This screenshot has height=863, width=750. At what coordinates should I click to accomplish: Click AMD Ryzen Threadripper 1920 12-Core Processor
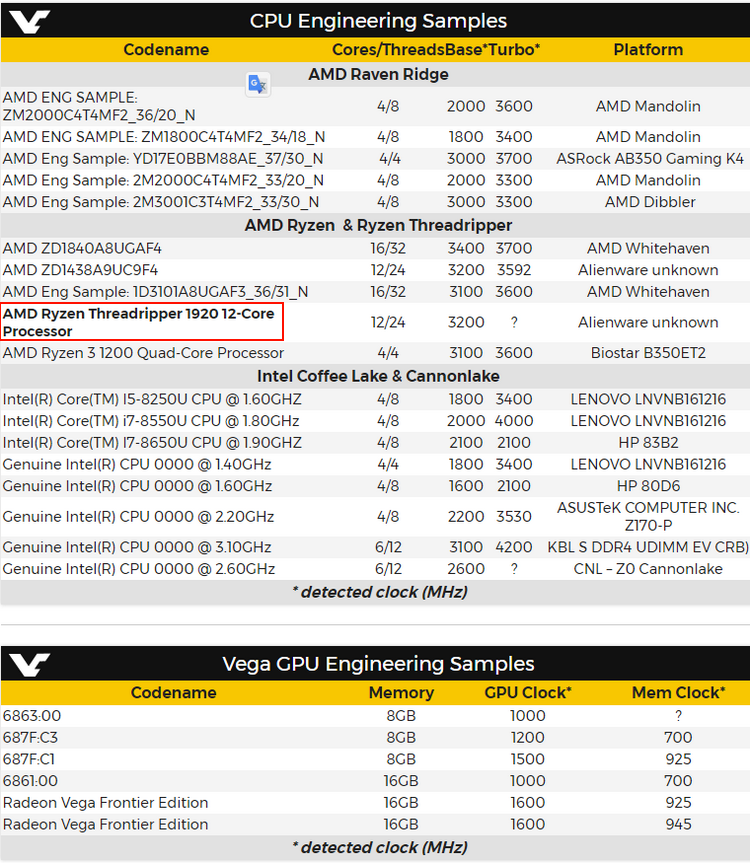click(x=141, y=322)
